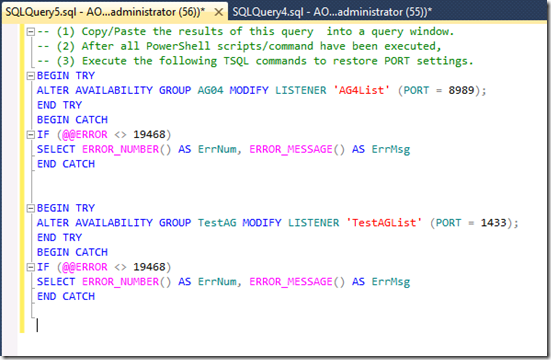Screen dimensions: 551x360
Task: Click the port value 8989
Action: pyautogui.click(x=461, y=90)
